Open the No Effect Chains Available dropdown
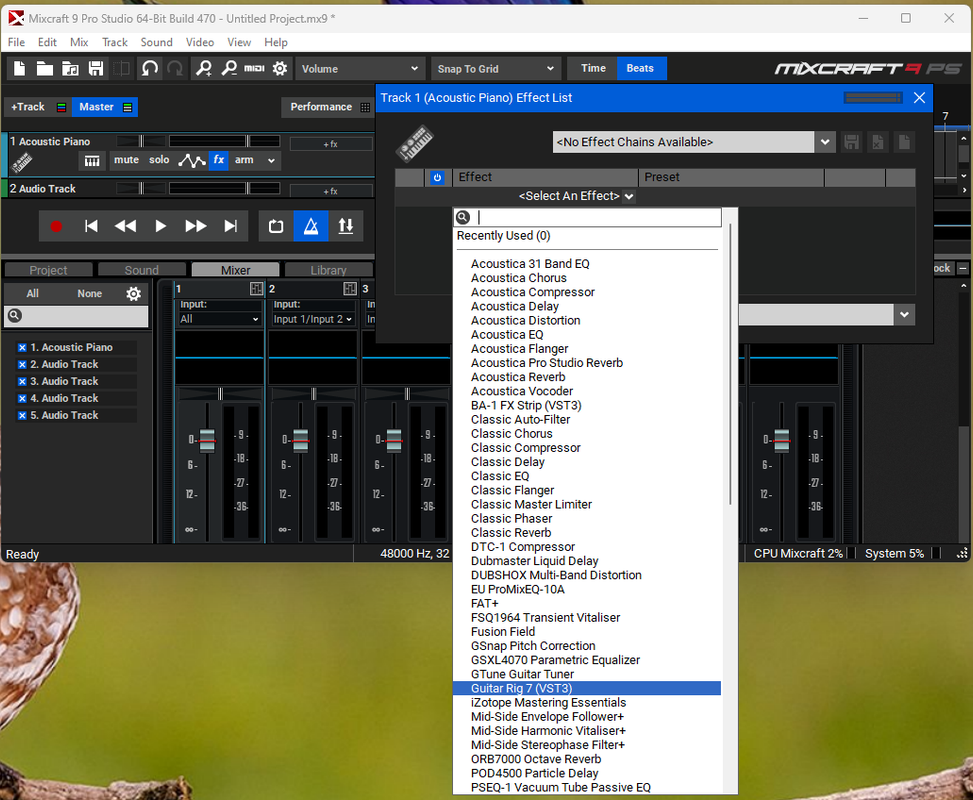Image resolution: width=973 pixels, height=800 pixels. 693,142
